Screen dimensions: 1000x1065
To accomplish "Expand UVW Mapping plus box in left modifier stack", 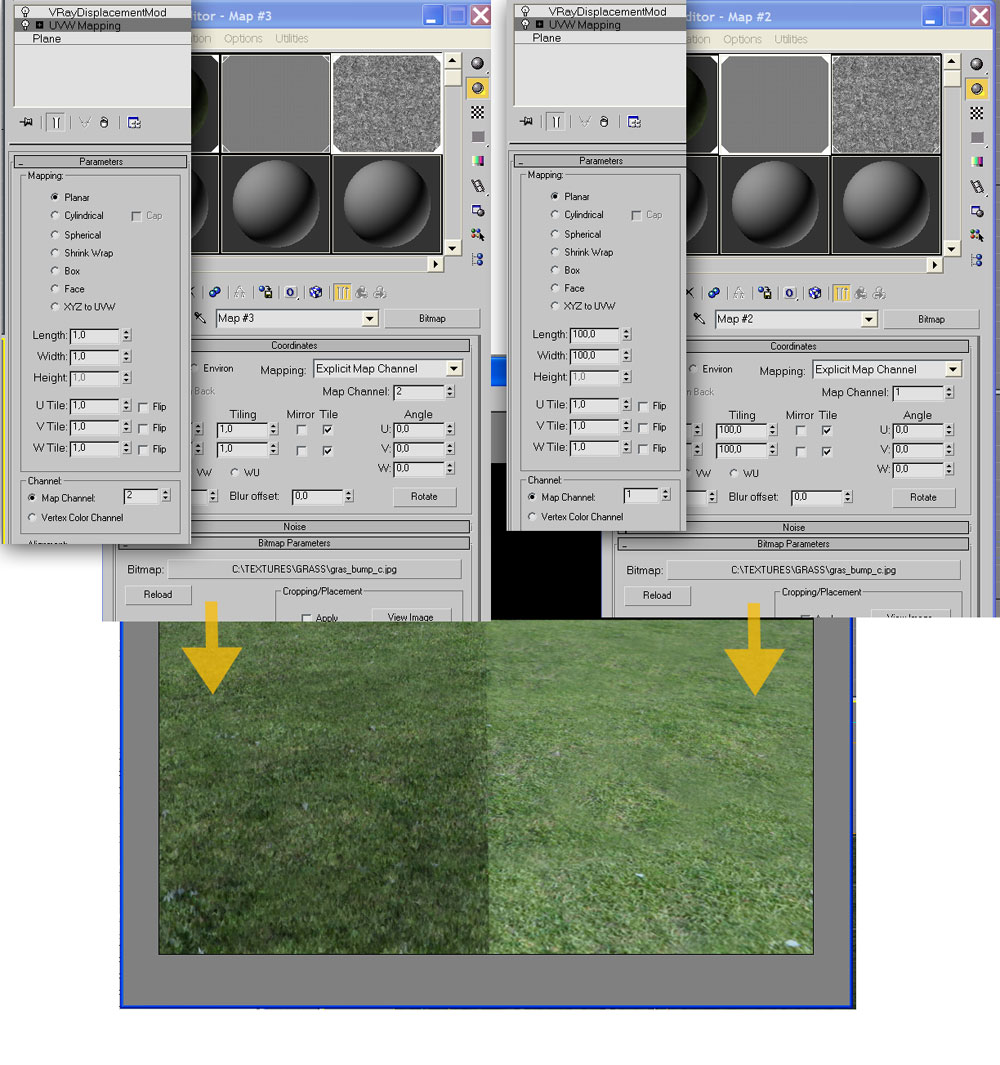I will 39,25.
